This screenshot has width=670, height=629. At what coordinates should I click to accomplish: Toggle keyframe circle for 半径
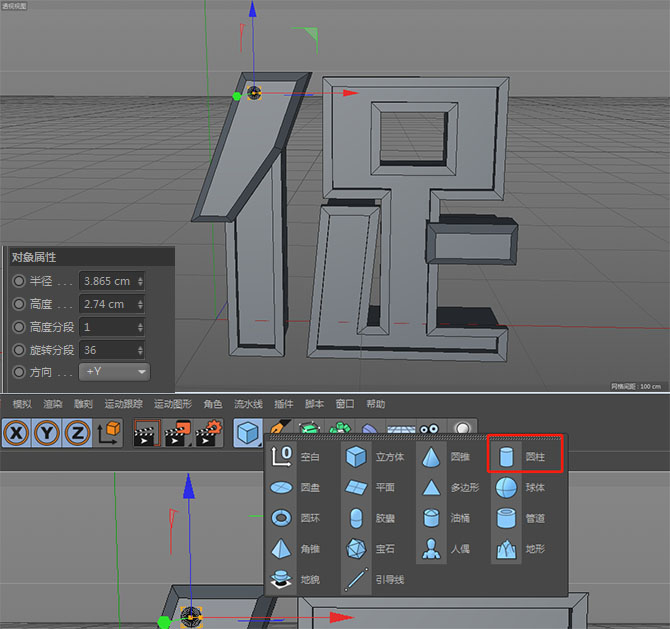click(19, 281)
